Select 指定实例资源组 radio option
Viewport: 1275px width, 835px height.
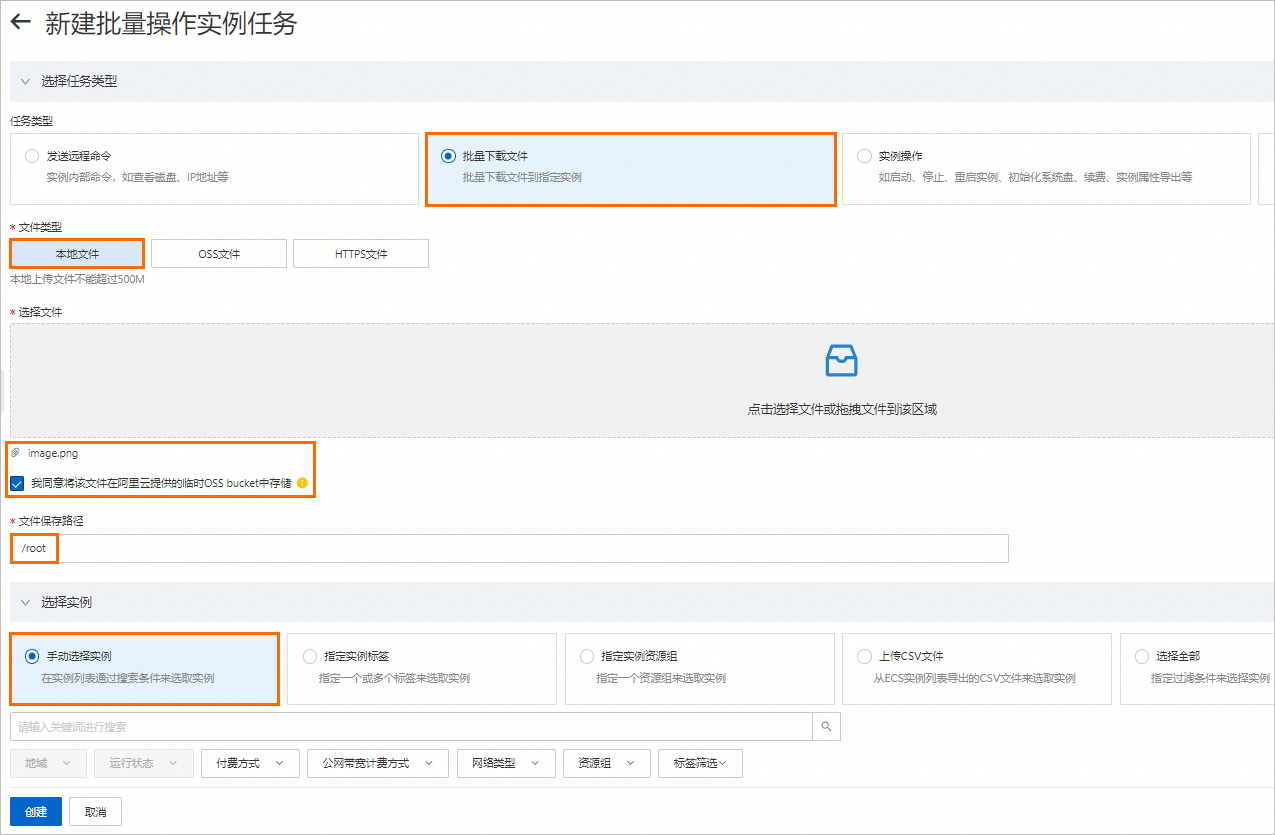pyautogui.click(x=586, y=656)
